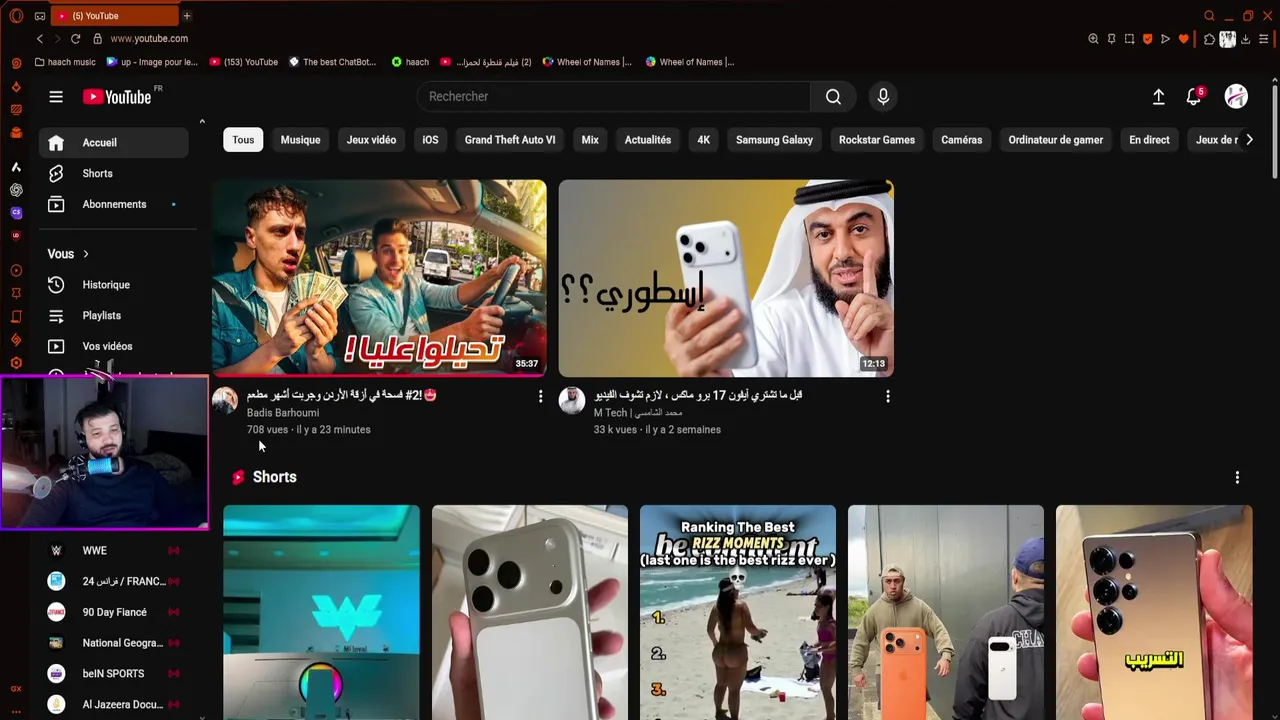1280x720 pixels.
Task: Open Al Jazeera Documentary channel
Action: point(113,705)
